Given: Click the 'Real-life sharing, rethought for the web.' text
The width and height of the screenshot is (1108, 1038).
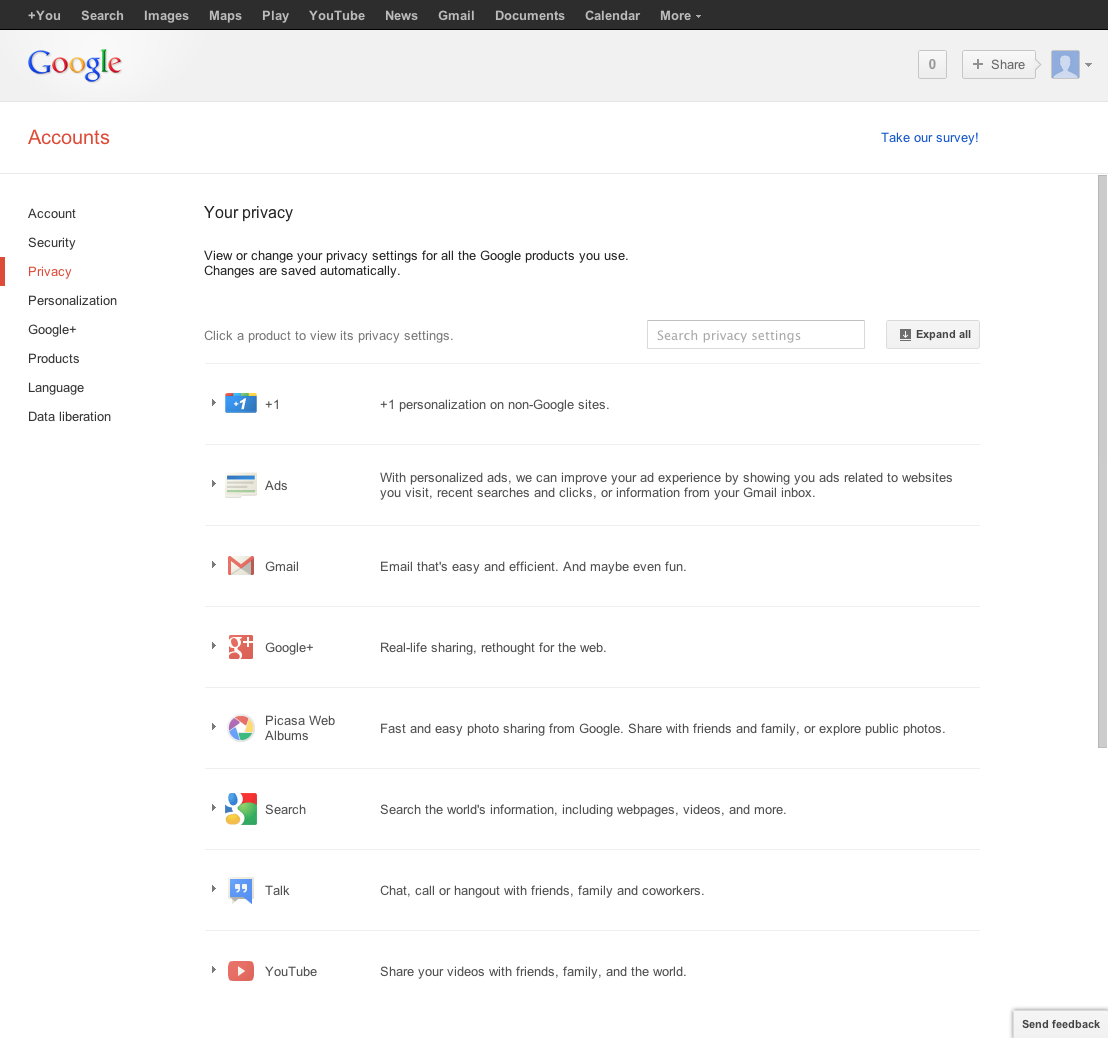Looking at the screenshot, I should (493, 647).
